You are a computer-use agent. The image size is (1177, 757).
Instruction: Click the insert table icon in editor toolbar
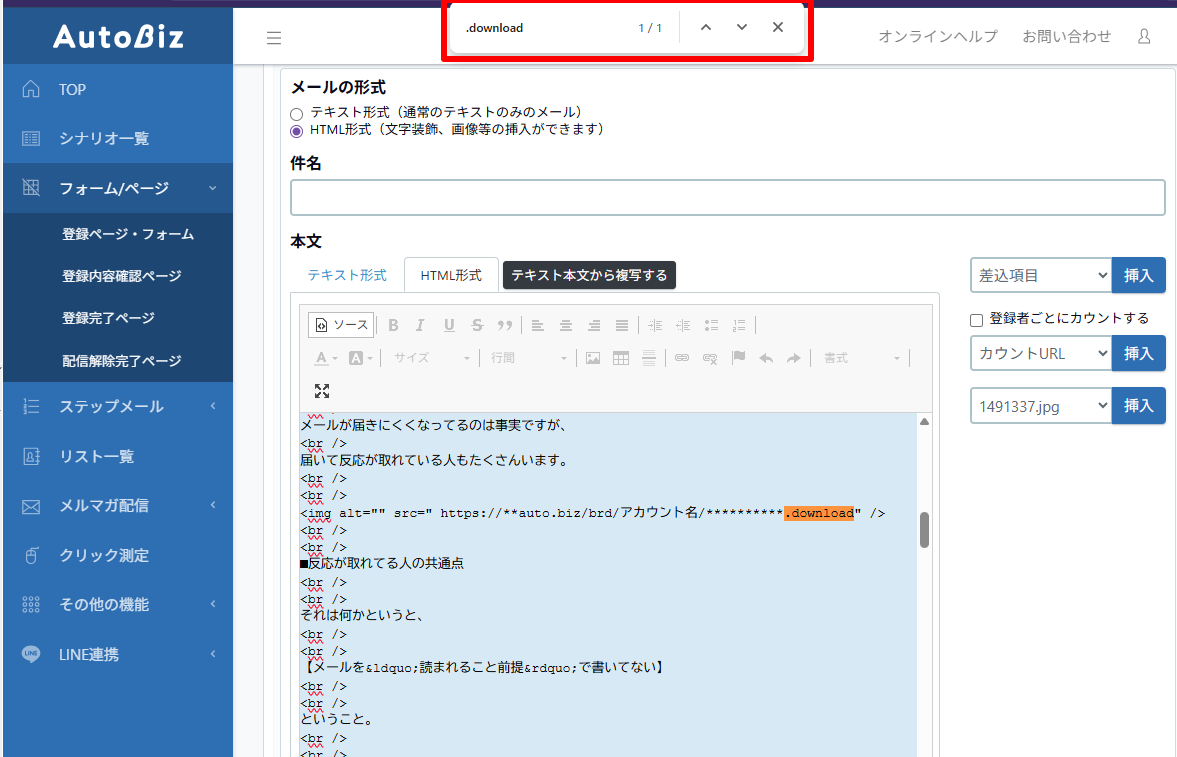(x=621, y=358)
